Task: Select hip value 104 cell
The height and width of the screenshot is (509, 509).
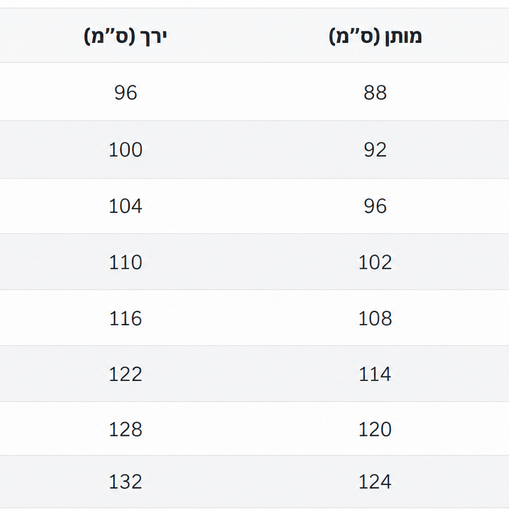Action: point(125,206)
